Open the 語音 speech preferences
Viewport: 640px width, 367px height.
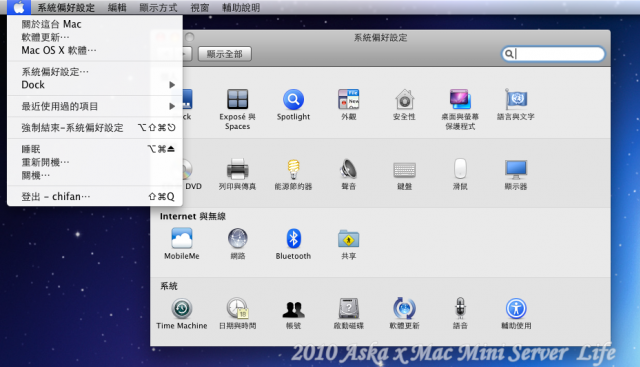point(460,314)
